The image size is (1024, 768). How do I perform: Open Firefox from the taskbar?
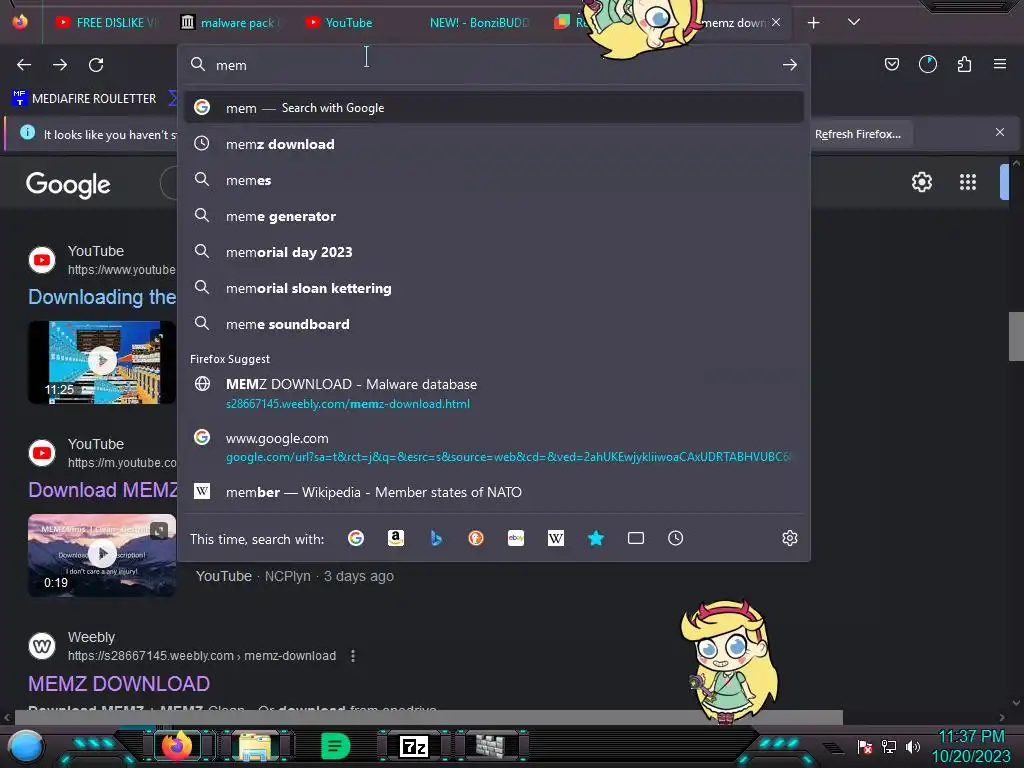[x=177, y=746]
